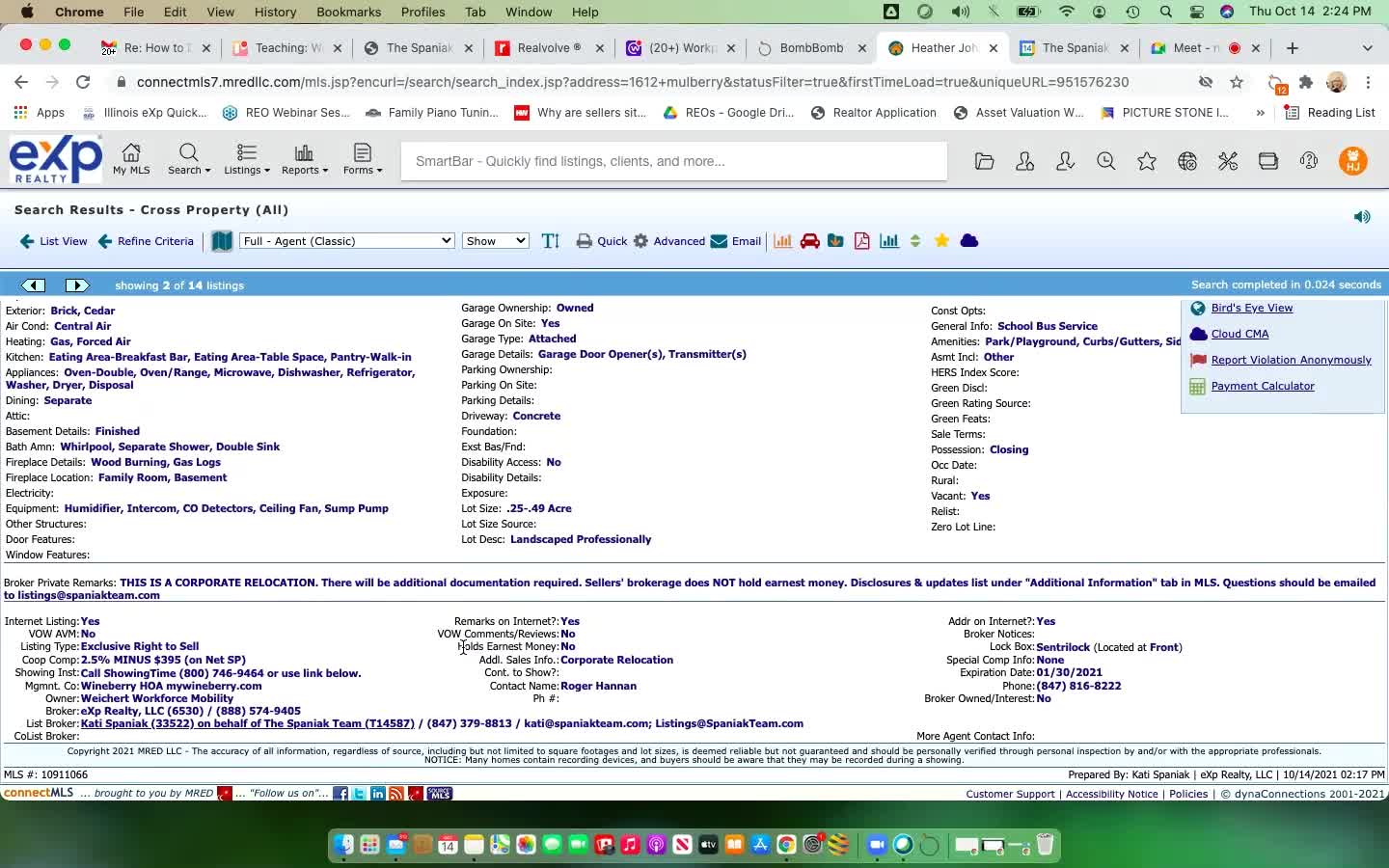1389x868 pixels.
Task: Expand the Forms menu
Action: tap(362, 159)
